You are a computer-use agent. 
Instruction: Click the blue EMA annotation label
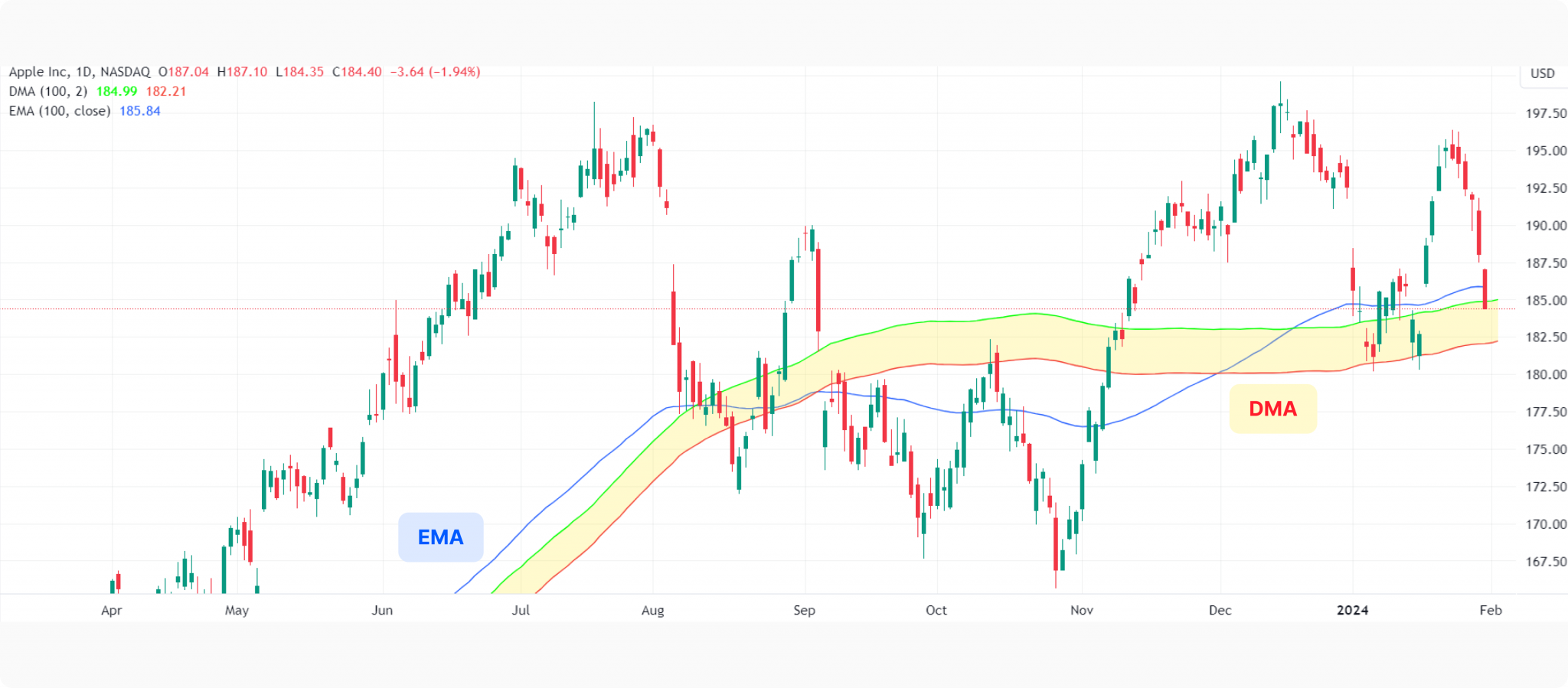(x=440, y=537)
